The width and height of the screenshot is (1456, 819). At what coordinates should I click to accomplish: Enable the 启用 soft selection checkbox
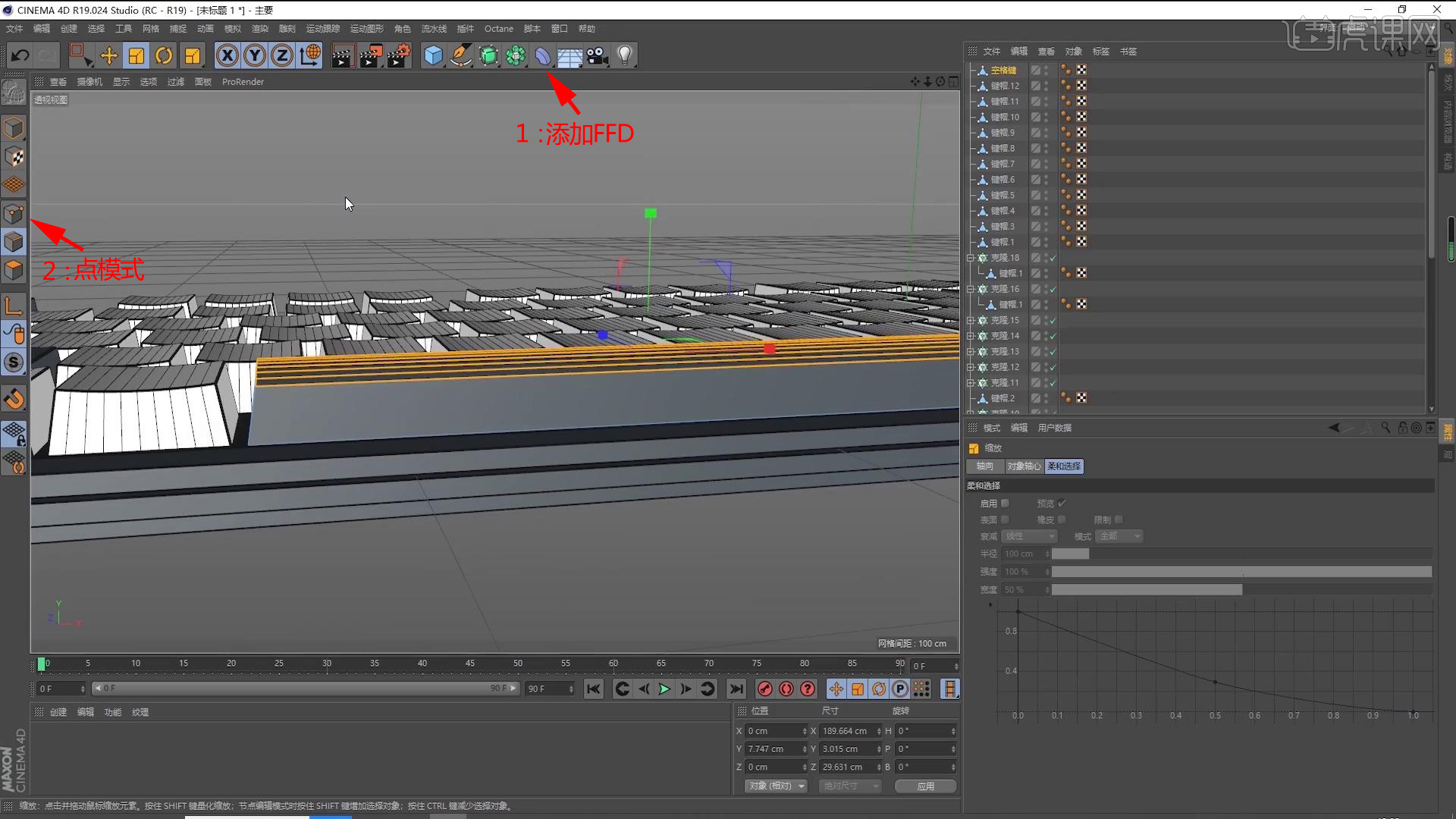pos(1006,504)
